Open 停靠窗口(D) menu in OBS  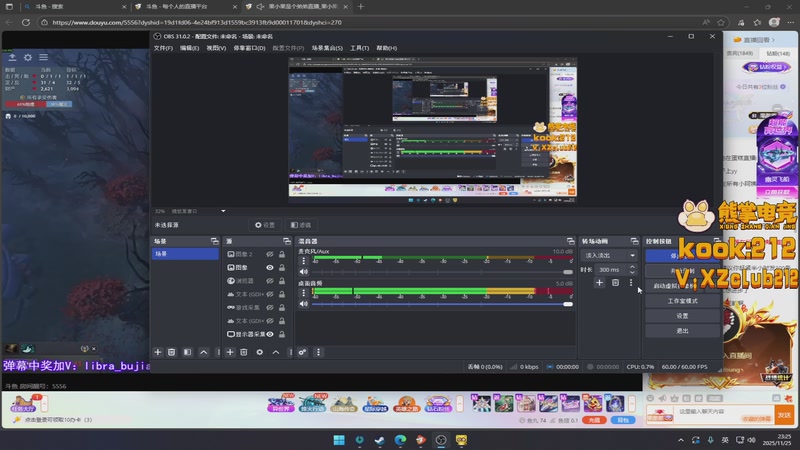tap(249, 48)
